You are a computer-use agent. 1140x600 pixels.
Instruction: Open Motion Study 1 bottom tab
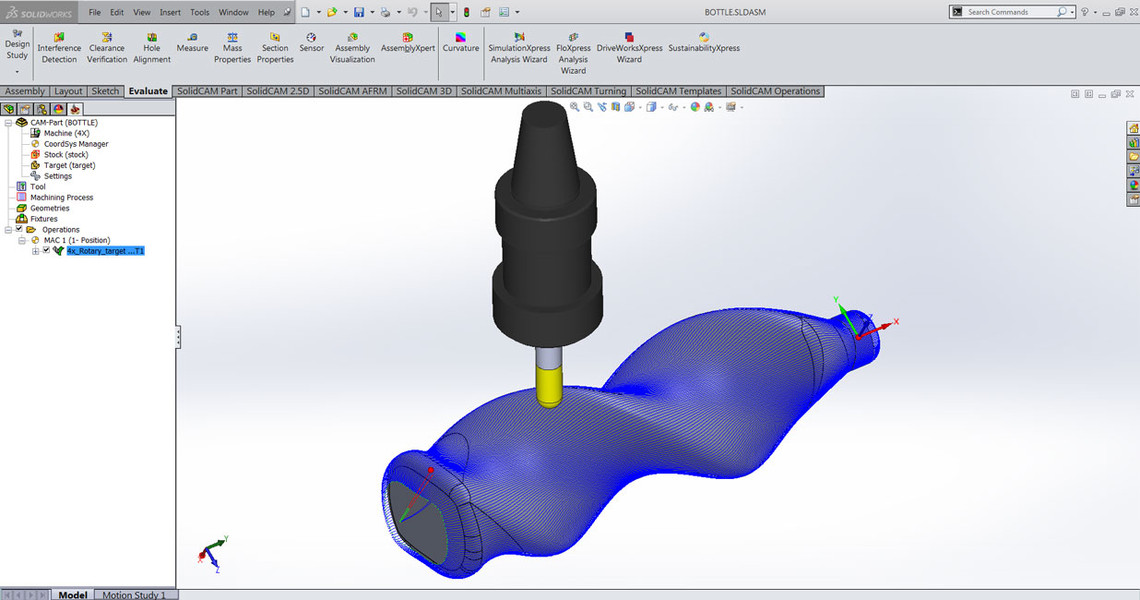(134, 595)
